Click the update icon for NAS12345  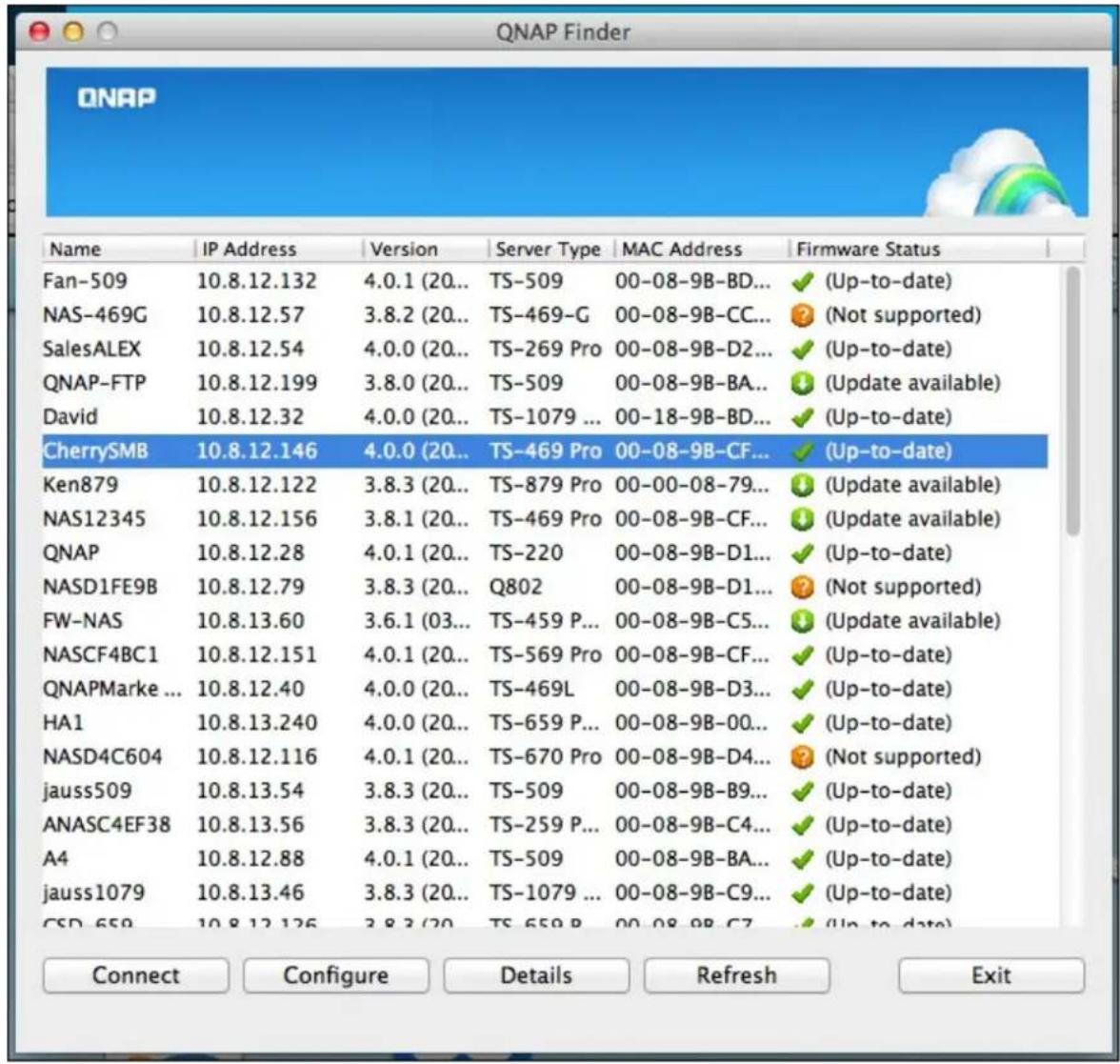[802, 519]
